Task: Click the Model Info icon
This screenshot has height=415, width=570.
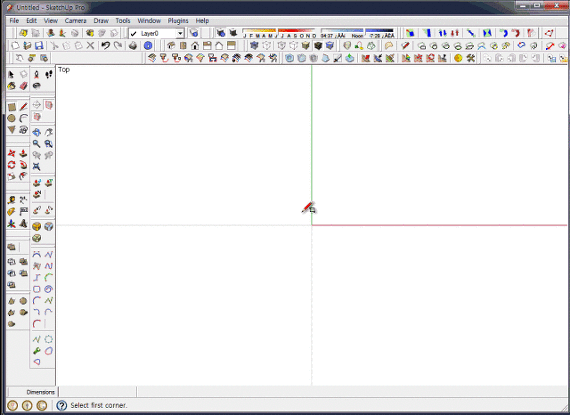Action: pyautogui.click(x=148, y=45)
